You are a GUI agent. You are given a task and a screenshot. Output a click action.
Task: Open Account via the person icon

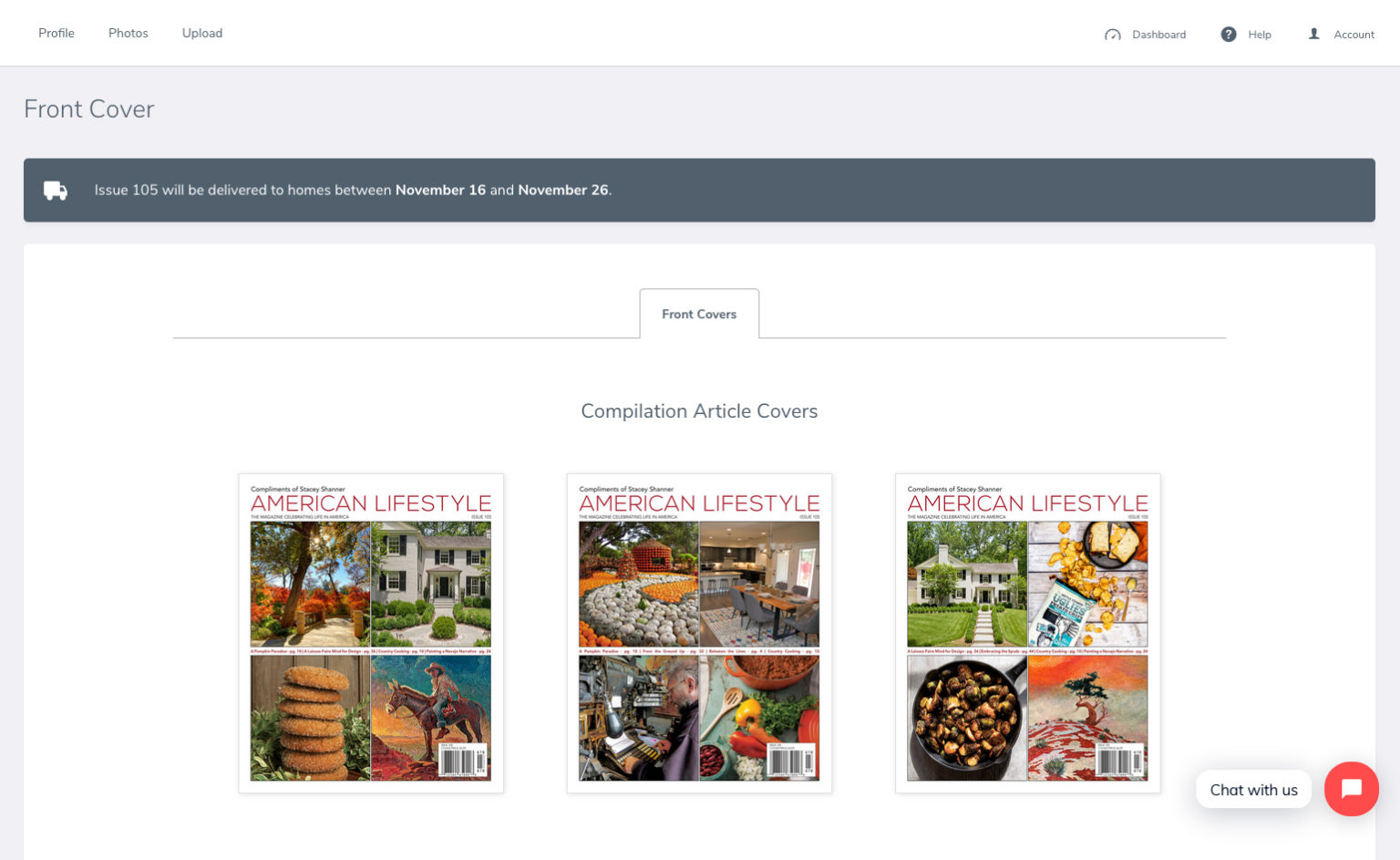(x=1313, y=34)
